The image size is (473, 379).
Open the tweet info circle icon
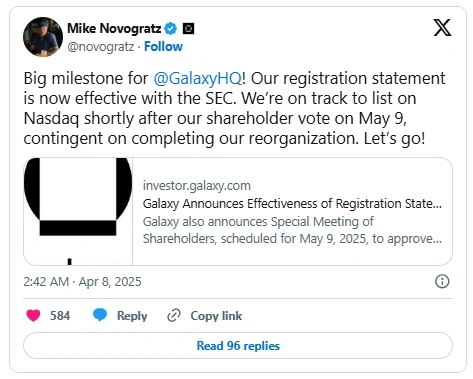(x=442, y=281)
